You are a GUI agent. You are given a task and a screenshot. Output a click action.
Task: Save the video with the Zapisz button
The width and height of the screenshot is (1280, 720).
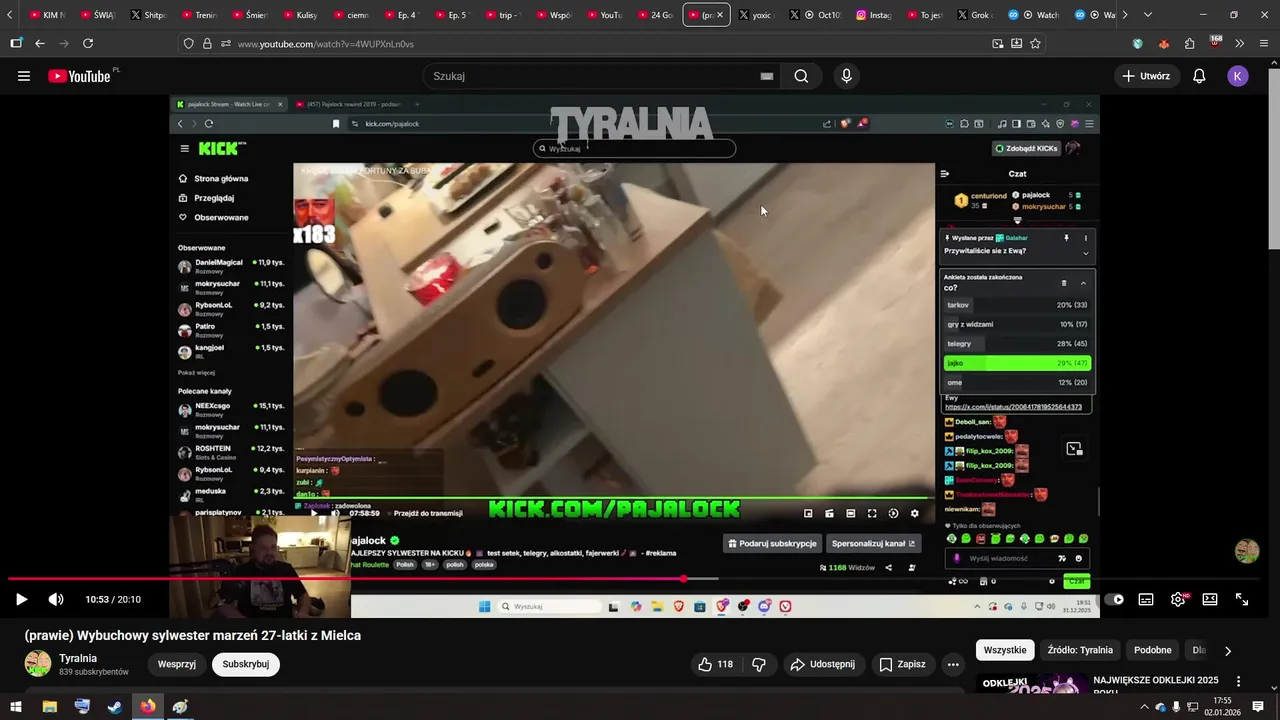(x=902, y=664)
